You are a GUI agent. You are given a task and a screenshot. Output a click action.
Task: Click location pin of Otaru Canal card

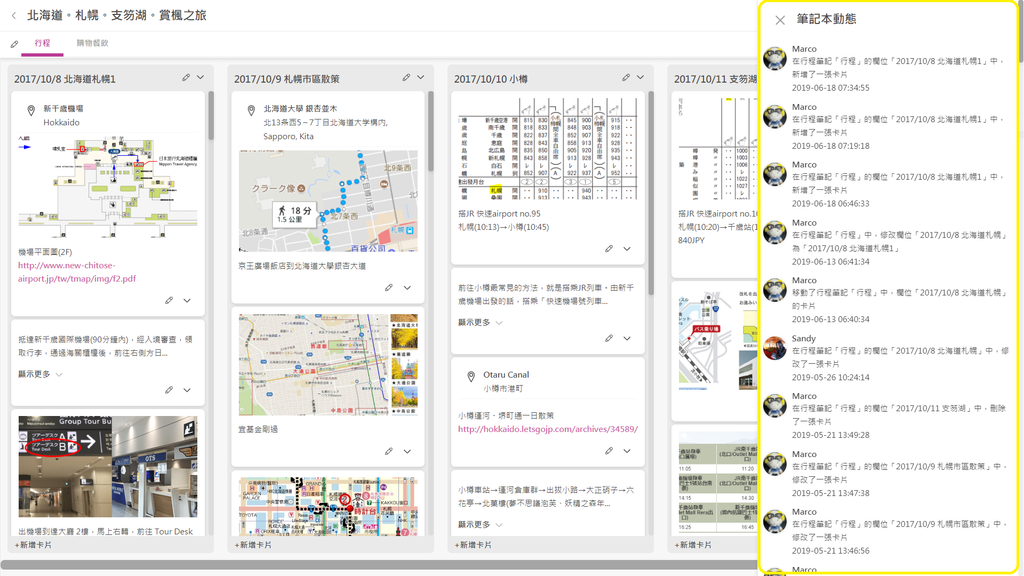(471, 377)
